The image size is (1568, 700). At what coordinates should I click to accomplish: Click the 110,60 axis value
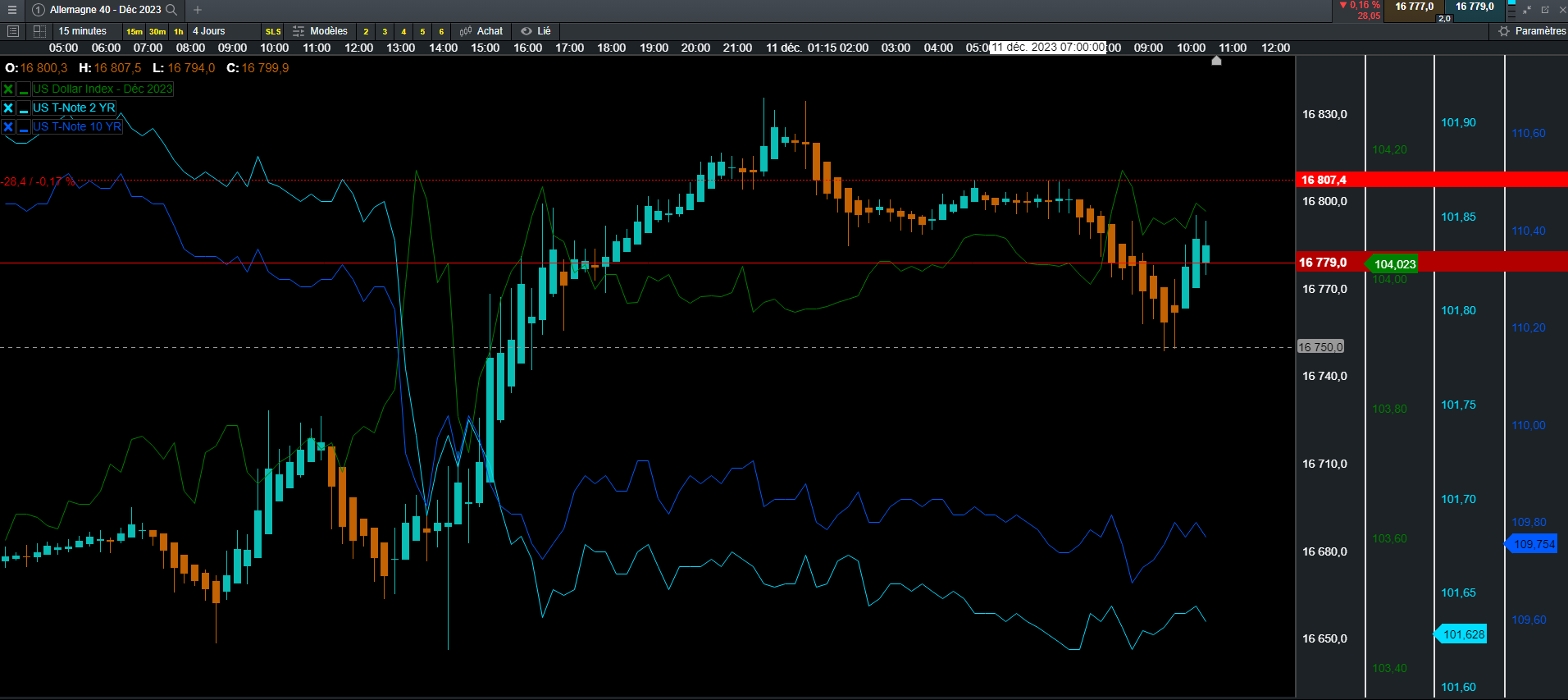pos(1529,133)
